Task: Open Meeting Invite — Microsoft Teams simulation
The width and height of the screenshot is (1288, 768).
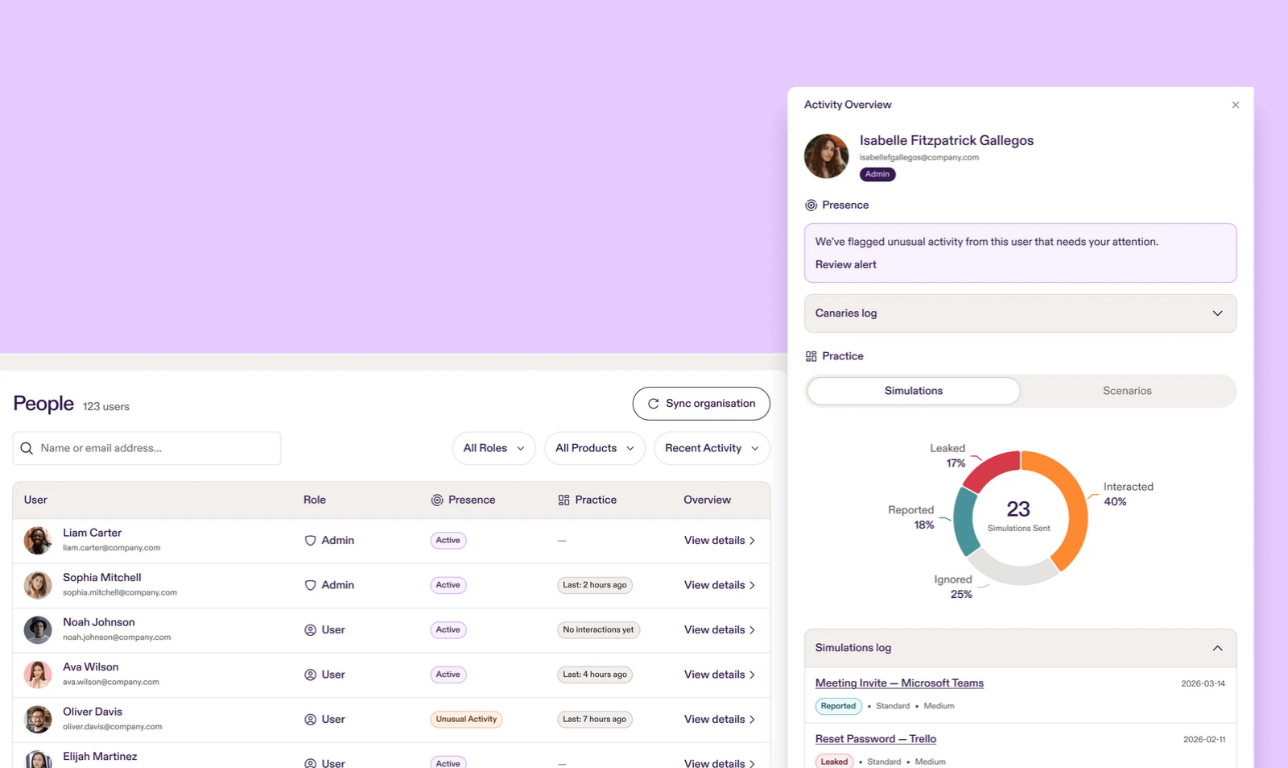Action: [899, 683]
